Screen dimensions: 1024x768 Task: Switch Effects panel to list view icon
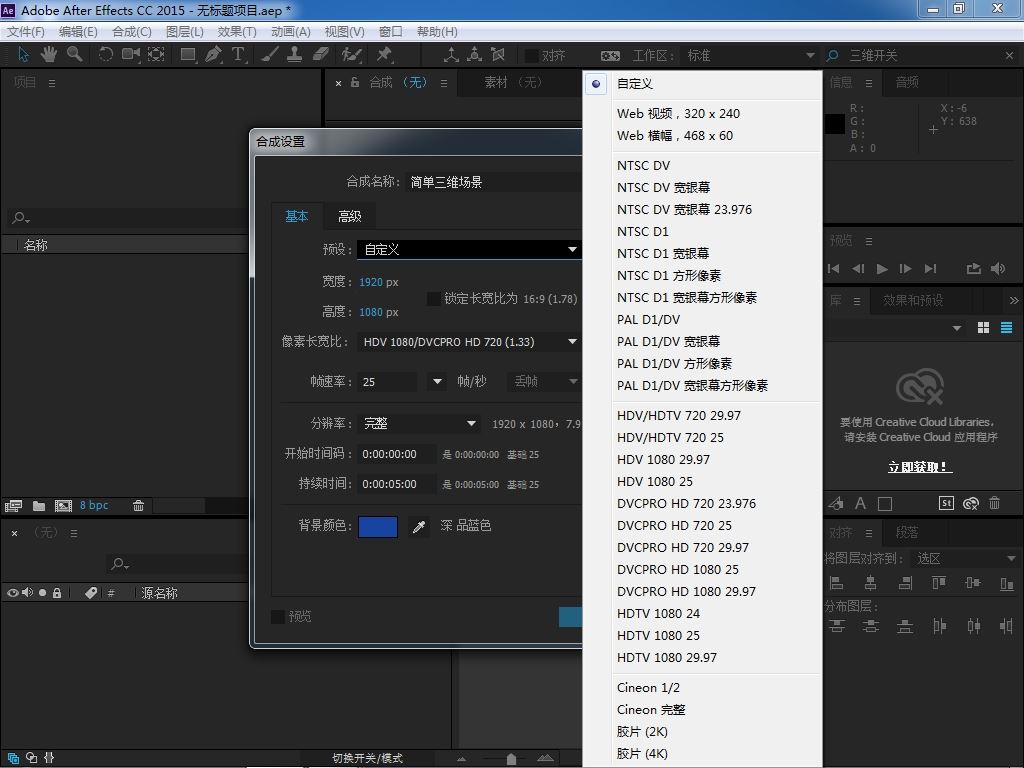coord(1006,328)
